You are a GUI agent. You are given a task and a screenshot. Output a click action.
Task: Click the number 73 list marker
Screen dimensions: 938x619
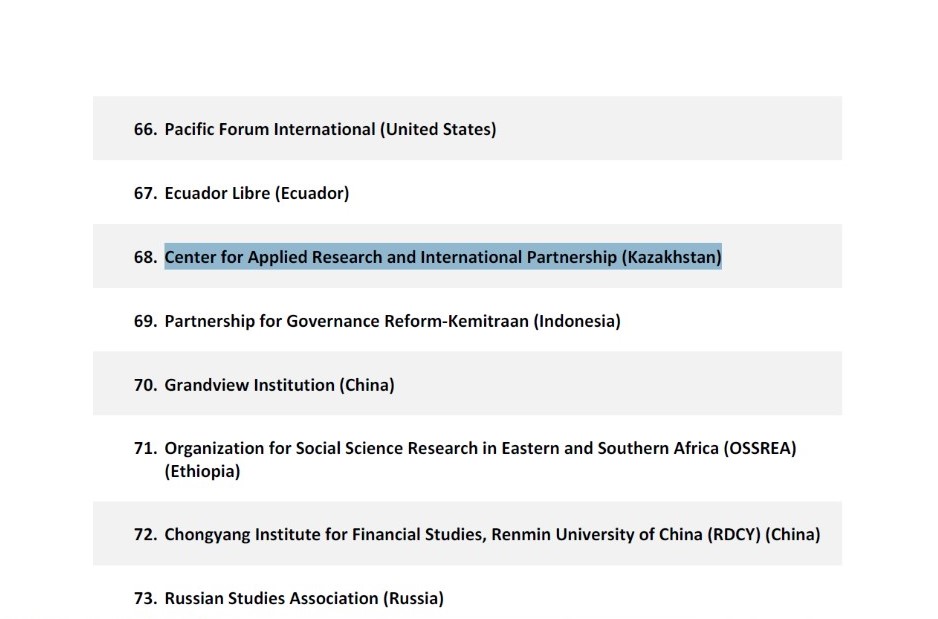point(145,598)
